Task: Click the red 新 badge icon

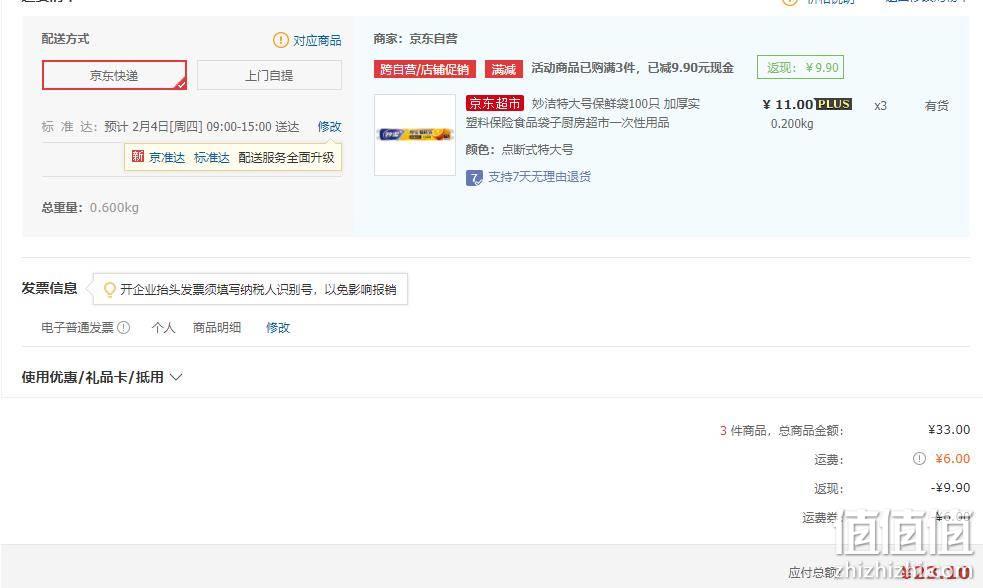Action: [138, 156]
